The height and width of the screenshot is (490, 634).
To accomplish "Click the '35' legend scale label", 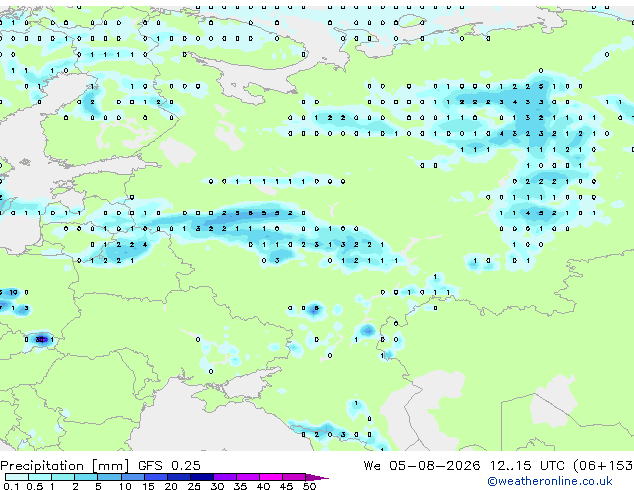I will click(240, 486).
